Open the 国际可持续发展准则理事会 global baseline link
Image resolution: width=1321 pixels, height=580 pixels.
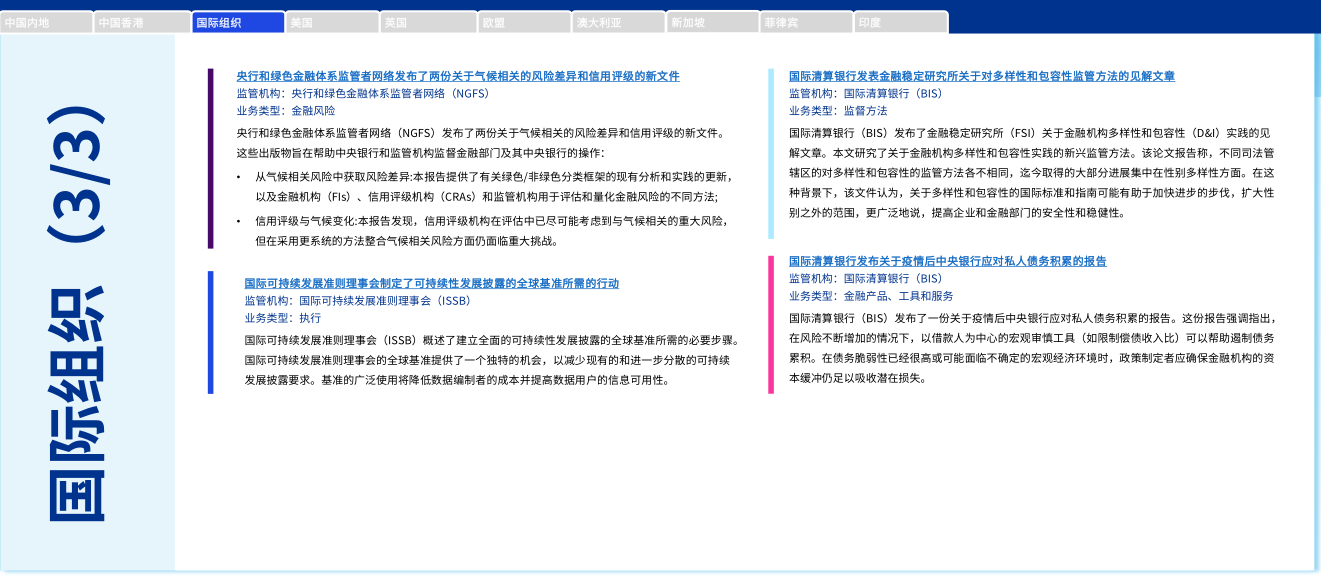click(x=431, y=284)
